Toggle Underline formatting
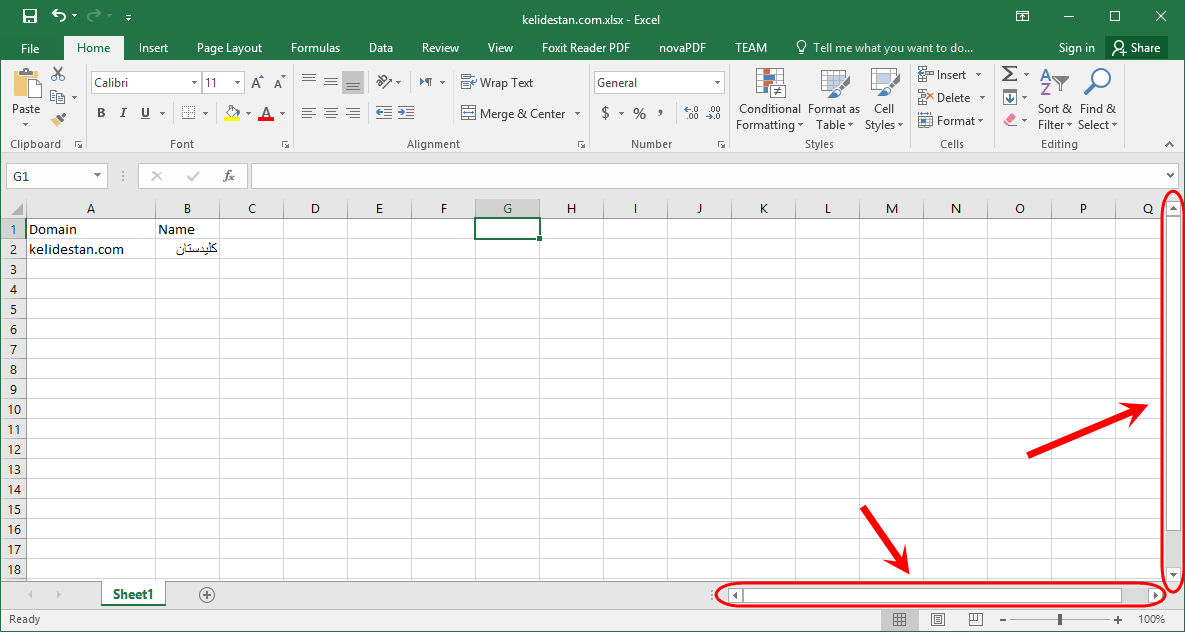The height and width of the screenshot is (632, 1185). tap(144, 113)
